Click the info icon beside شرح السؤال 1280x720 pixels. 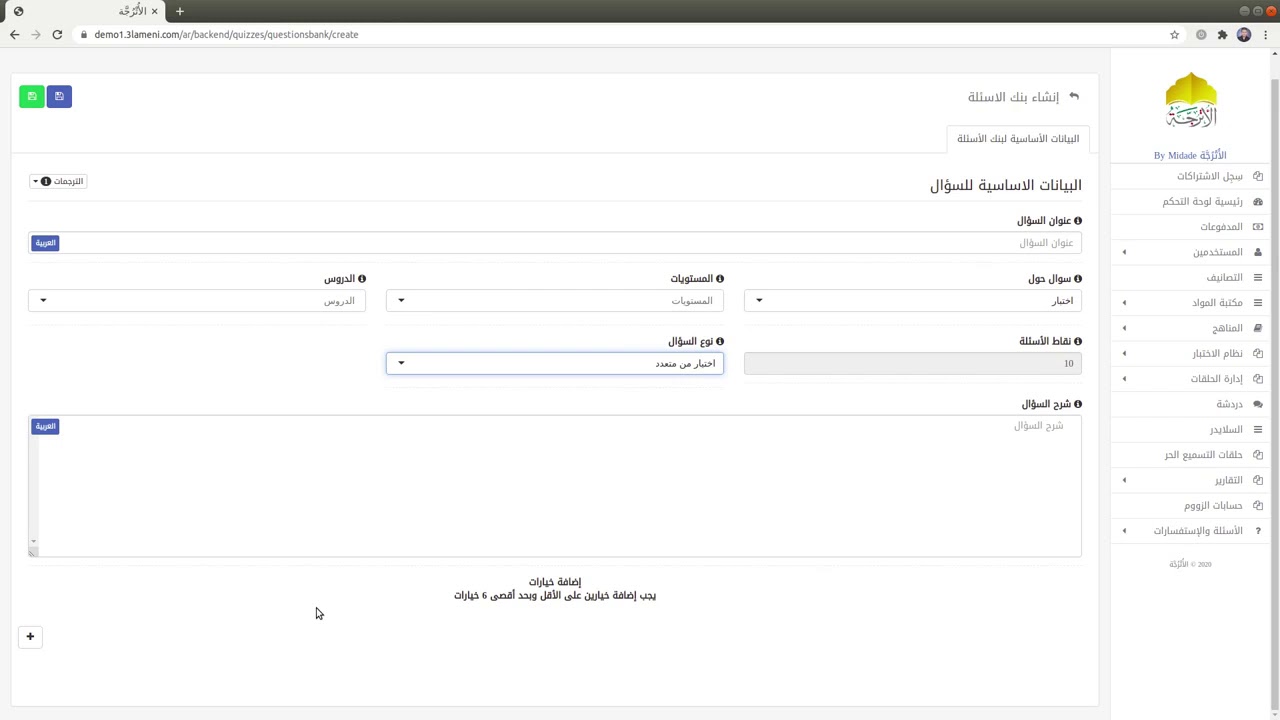pyautogui.click(x=1077, y=404)
